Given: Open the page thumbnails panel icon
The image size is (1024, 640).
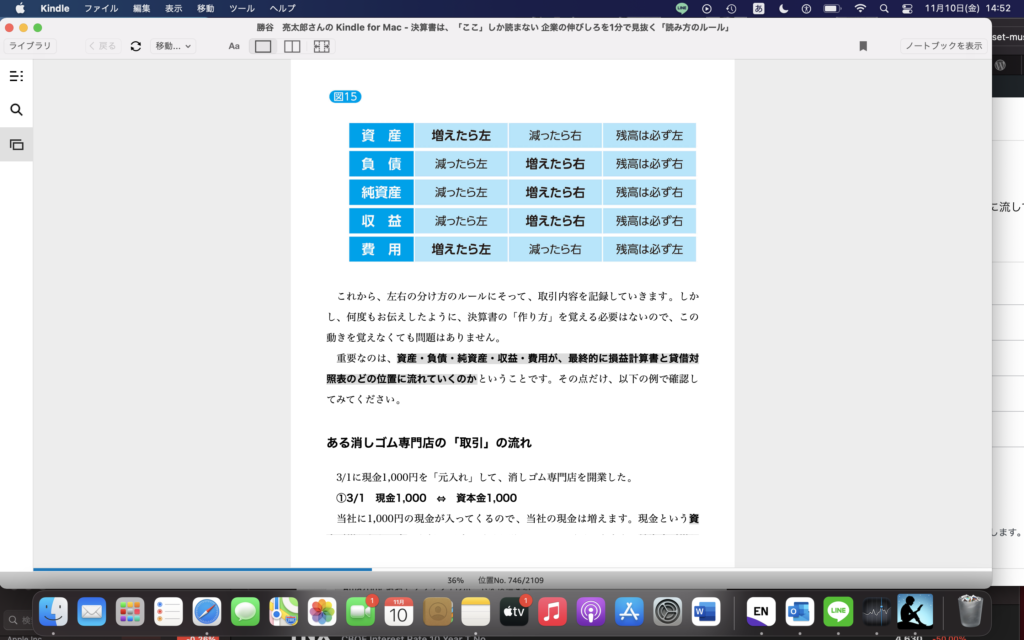Looking at the screenshot, I should click(16, 144).
